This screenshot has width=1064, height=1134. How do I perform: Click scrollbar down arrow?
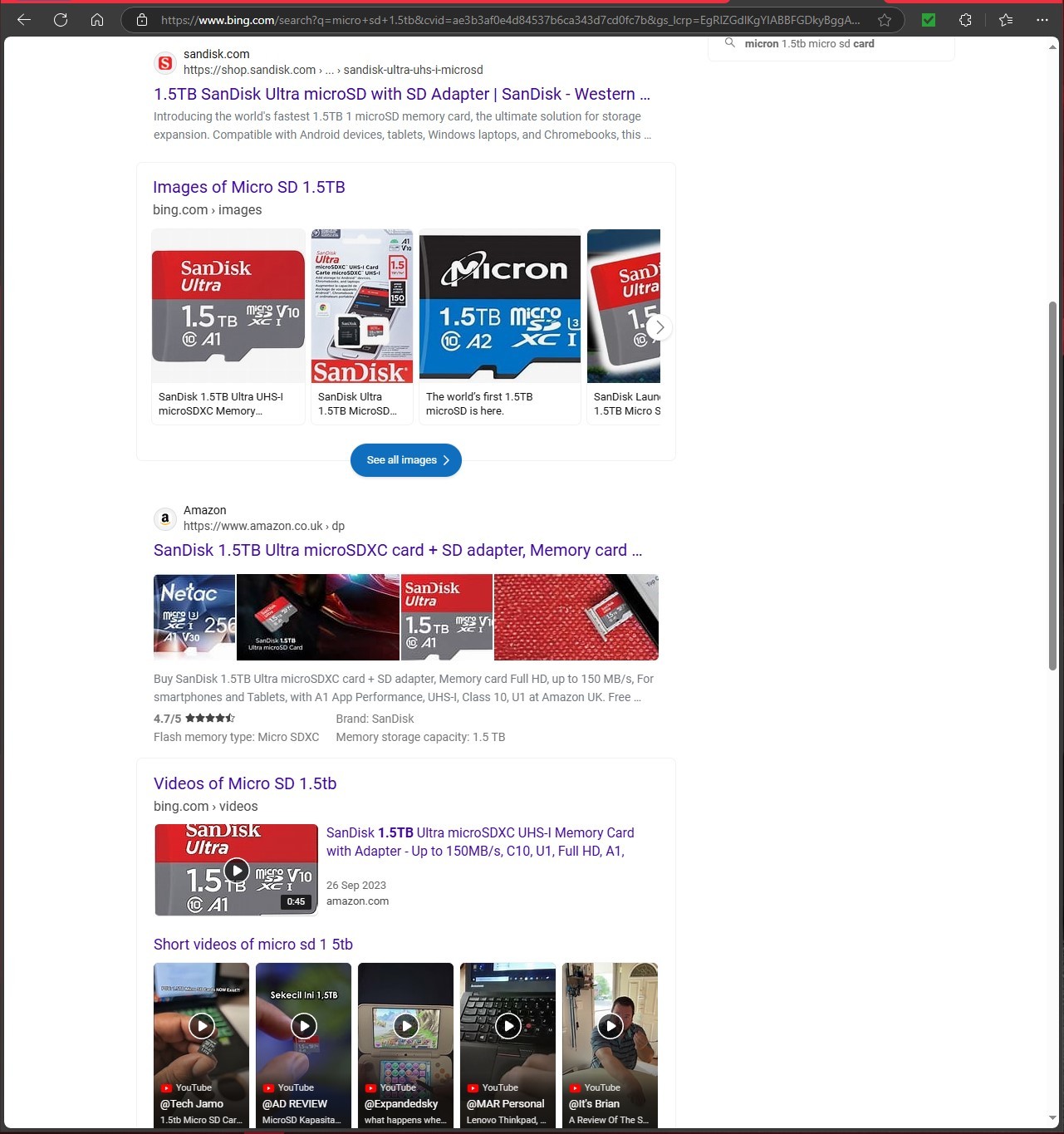pos(1053,1118)
